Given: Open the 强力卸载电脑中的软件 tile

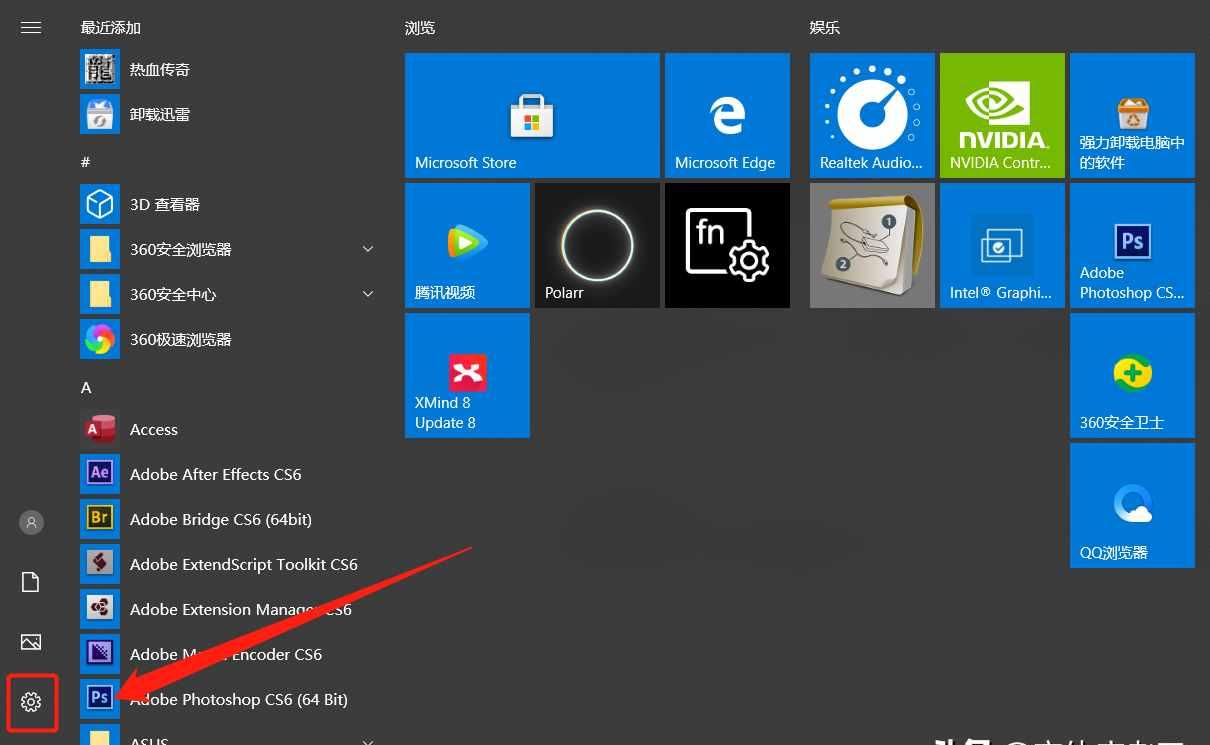Looking at the screenshot, I should (1132, 115).
